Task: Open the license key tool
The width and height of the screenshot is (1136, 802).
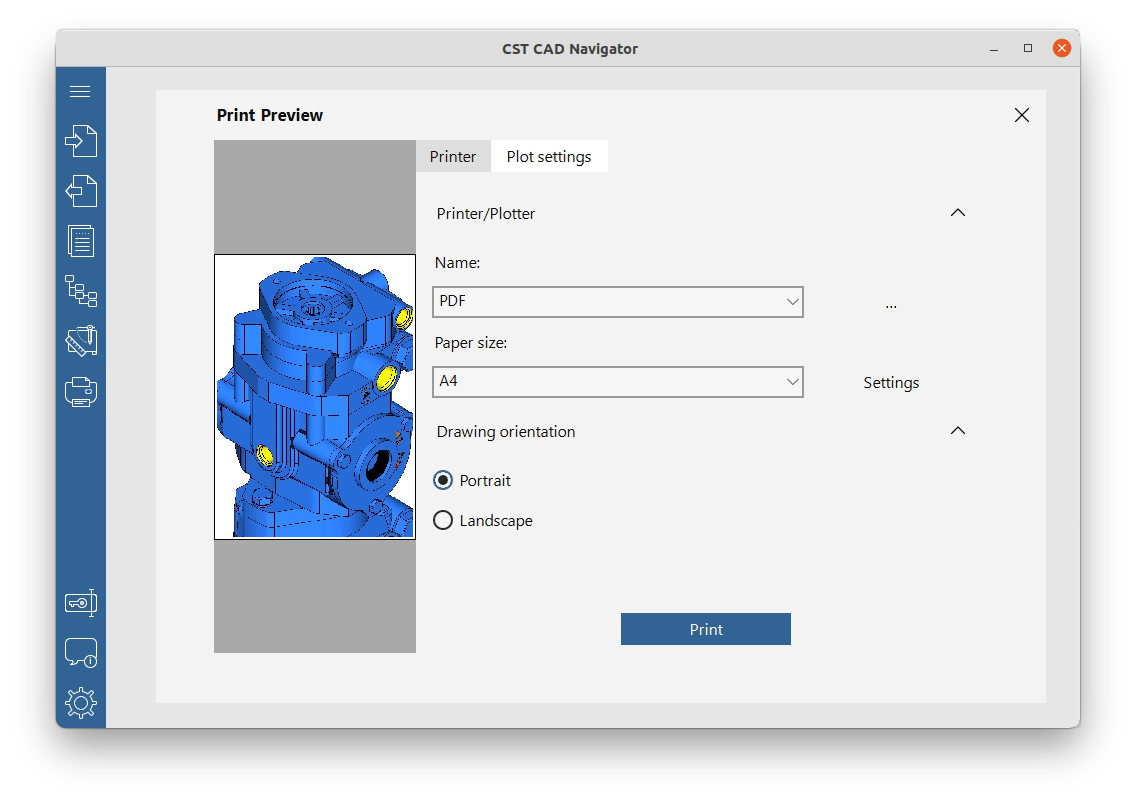Action: point(80,602)
